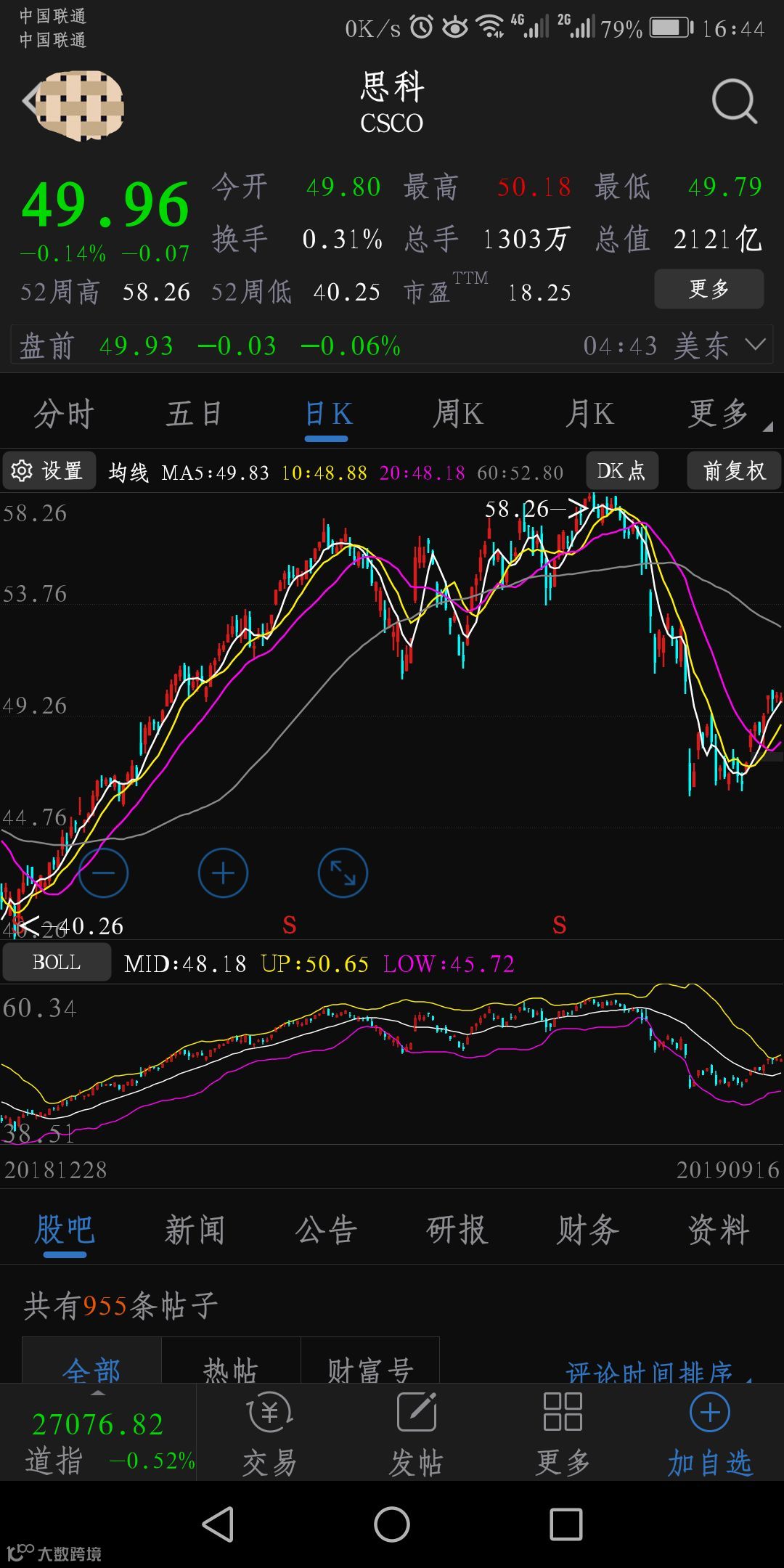Tap the current price 49.96
The height and width of the screenshot is (1568, 784).
coord(106,205)
